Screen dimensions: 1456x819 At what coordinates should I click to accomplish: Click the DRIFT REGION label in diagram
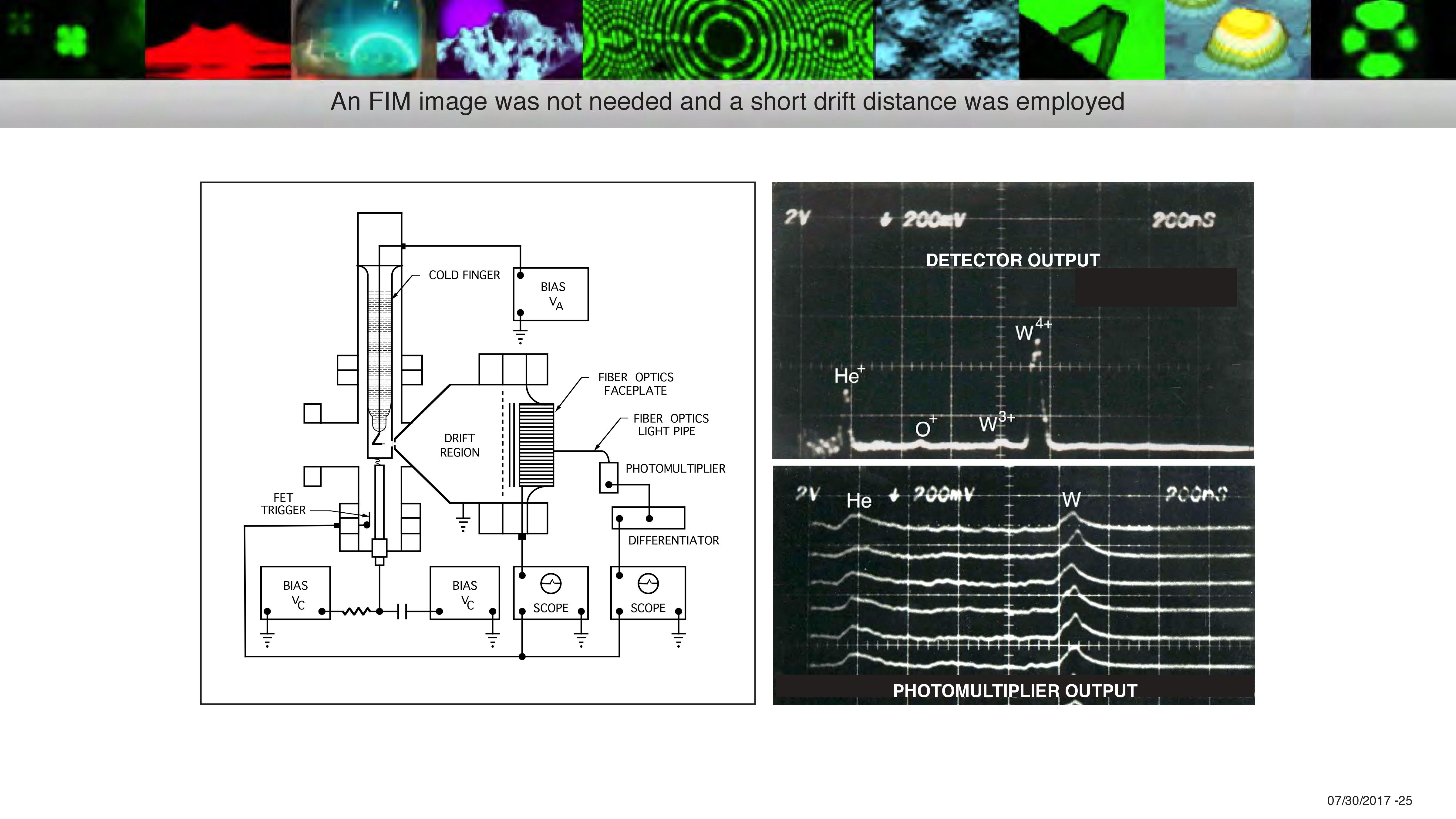pos(459,445)
